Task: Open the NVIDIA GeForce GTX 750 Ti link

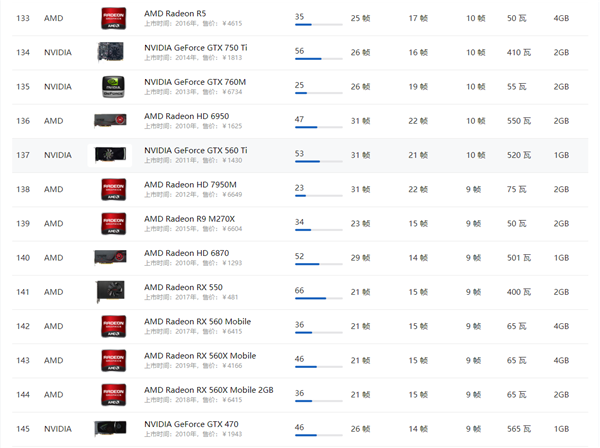Action: coord(196,48)
